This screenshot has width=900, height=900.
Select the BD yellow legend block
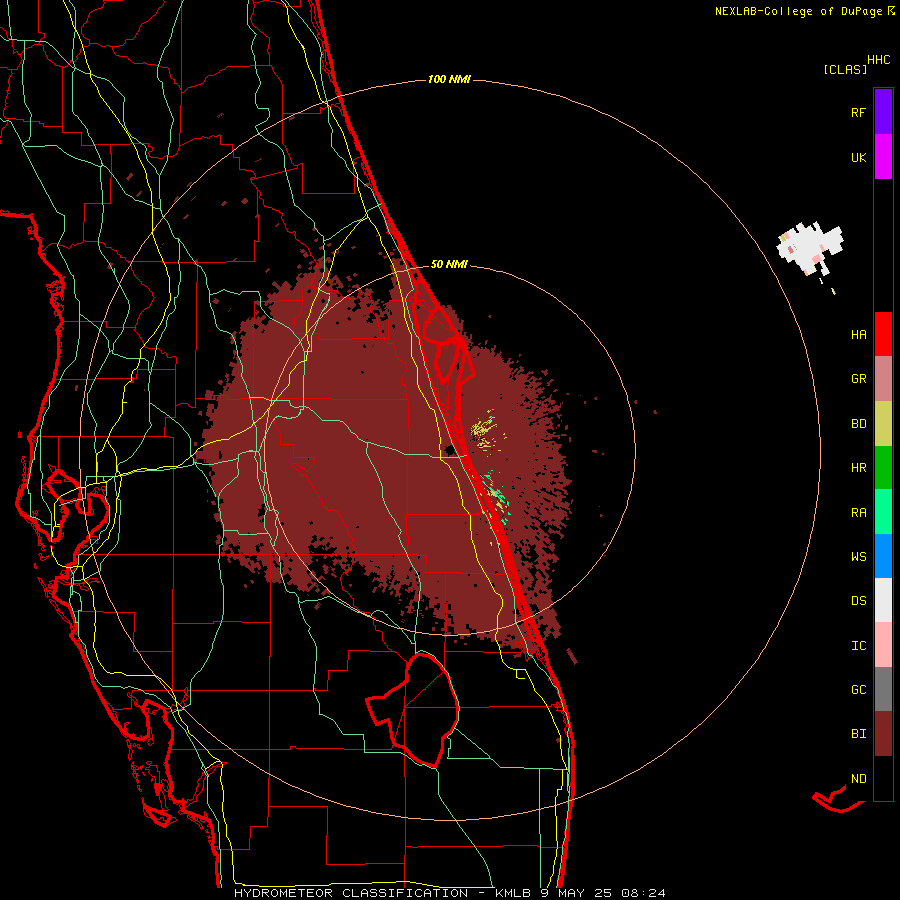tap(883, 424)
